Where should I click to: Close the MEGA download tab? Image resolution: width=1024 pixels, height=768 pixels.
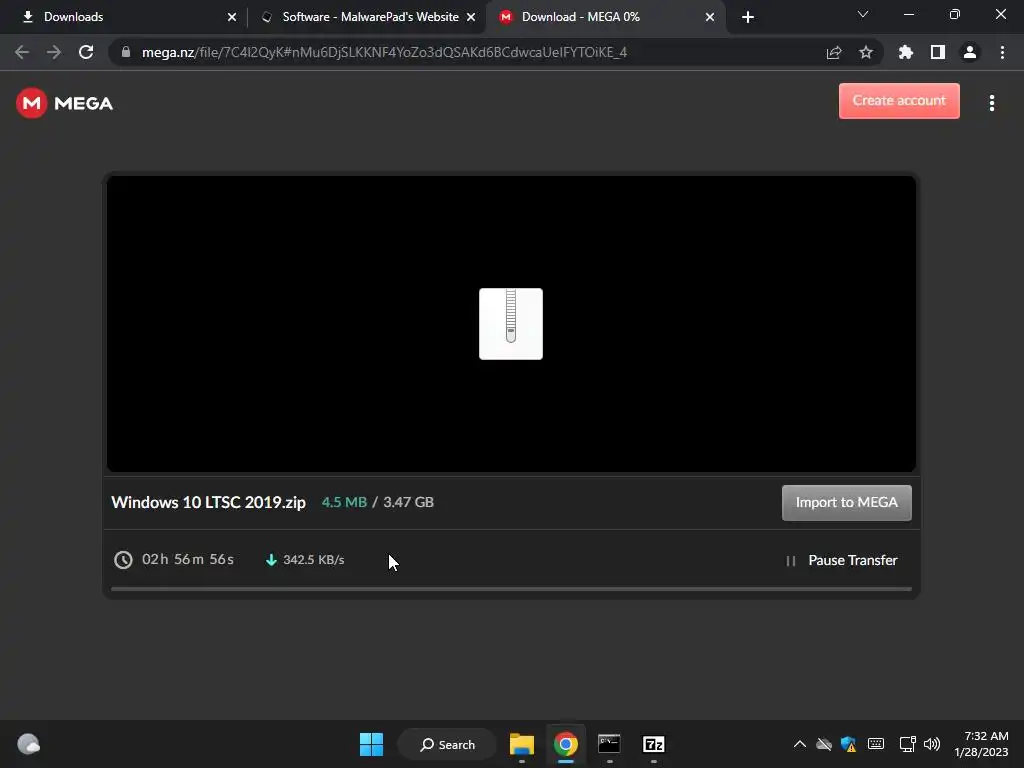(x=710, y=17)
